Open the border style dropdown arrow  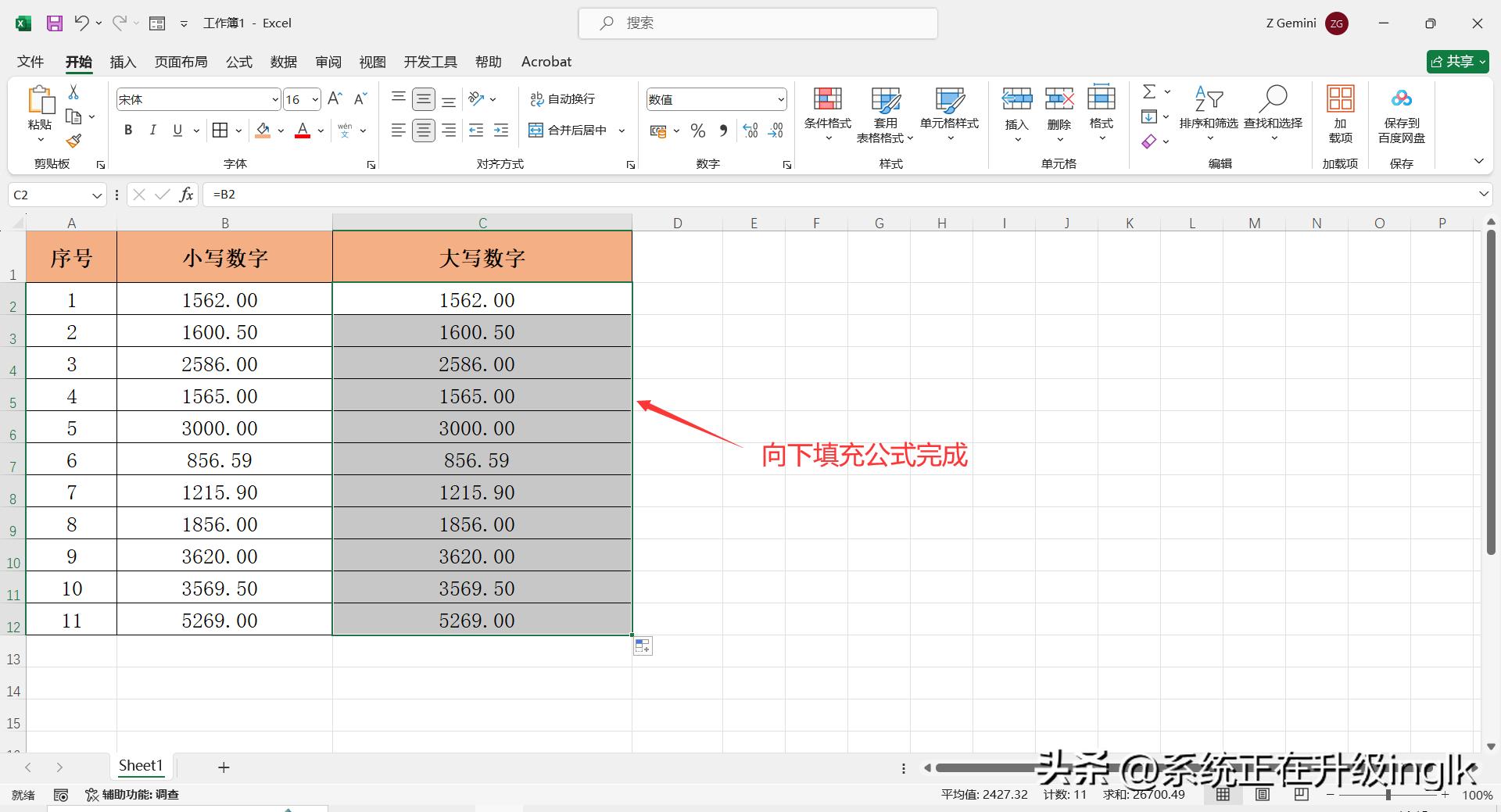[237, 130]
